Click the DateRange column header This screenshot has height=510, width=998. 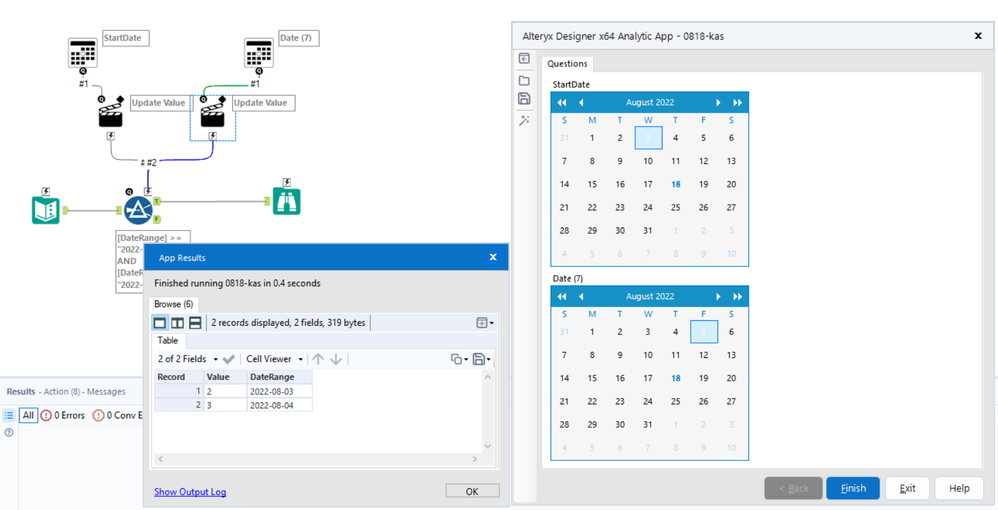(279, 377)
